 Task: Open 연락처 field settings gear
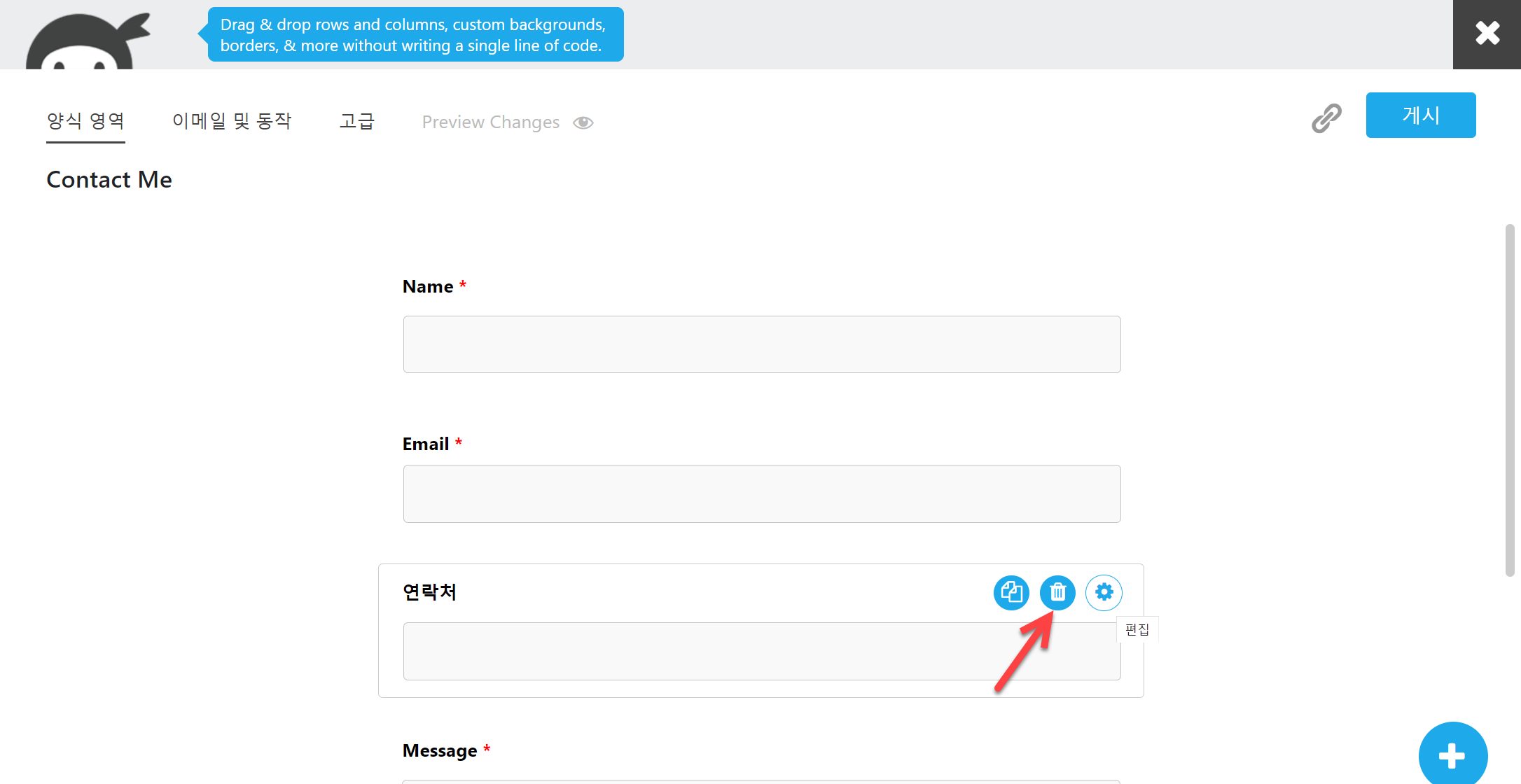[x=1104, y=593]
